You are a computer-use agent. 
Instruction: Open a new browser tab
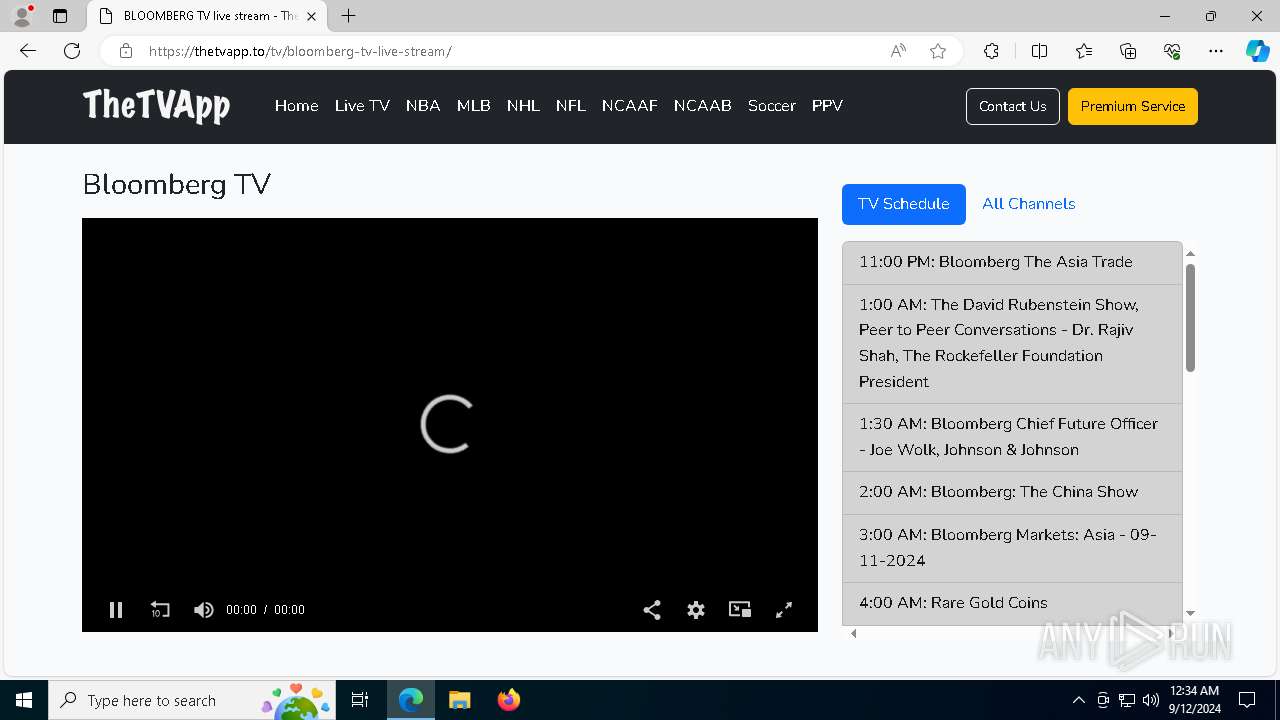pyautogui.click(x=348, y=16)
